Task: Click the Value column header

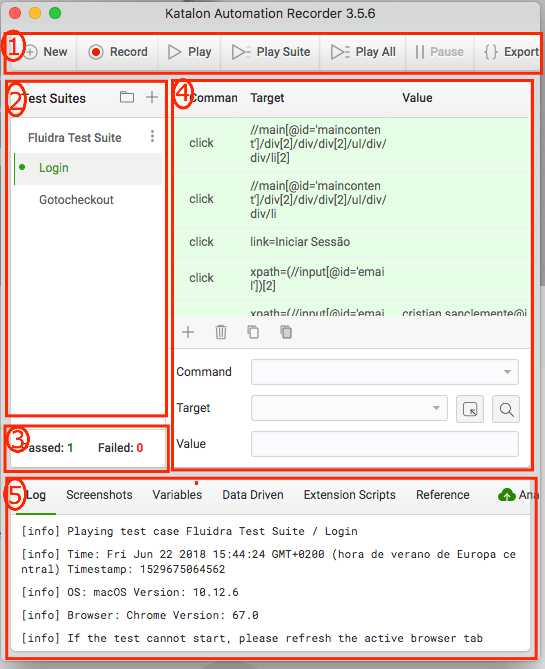Action: [417, 98]
